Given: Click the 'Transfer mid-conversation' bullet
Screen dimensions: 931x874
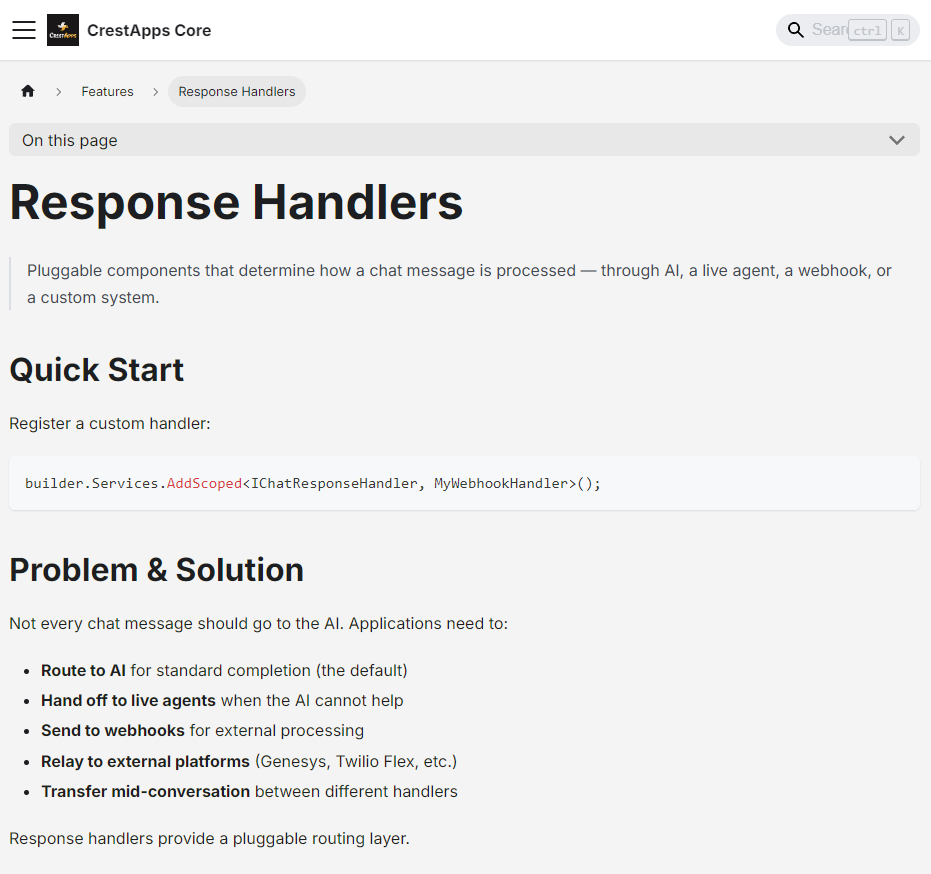Looking at the screenshot, I should 249,791.
